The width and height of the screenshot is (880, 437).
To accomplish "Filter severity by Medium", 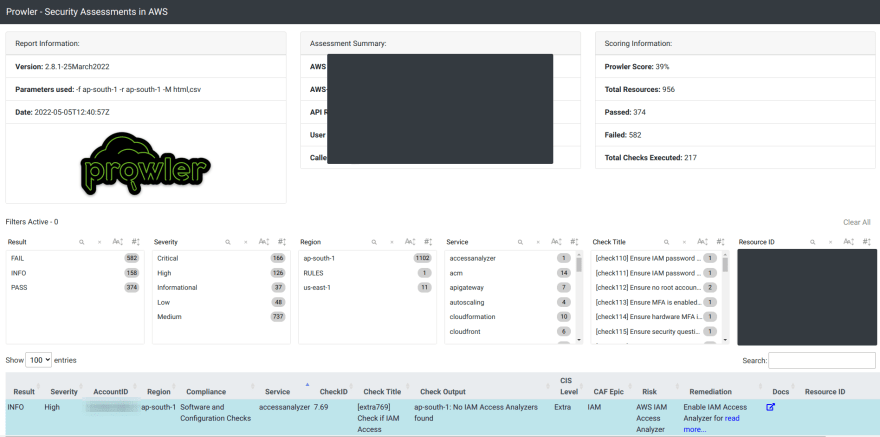I will point(221,317).
